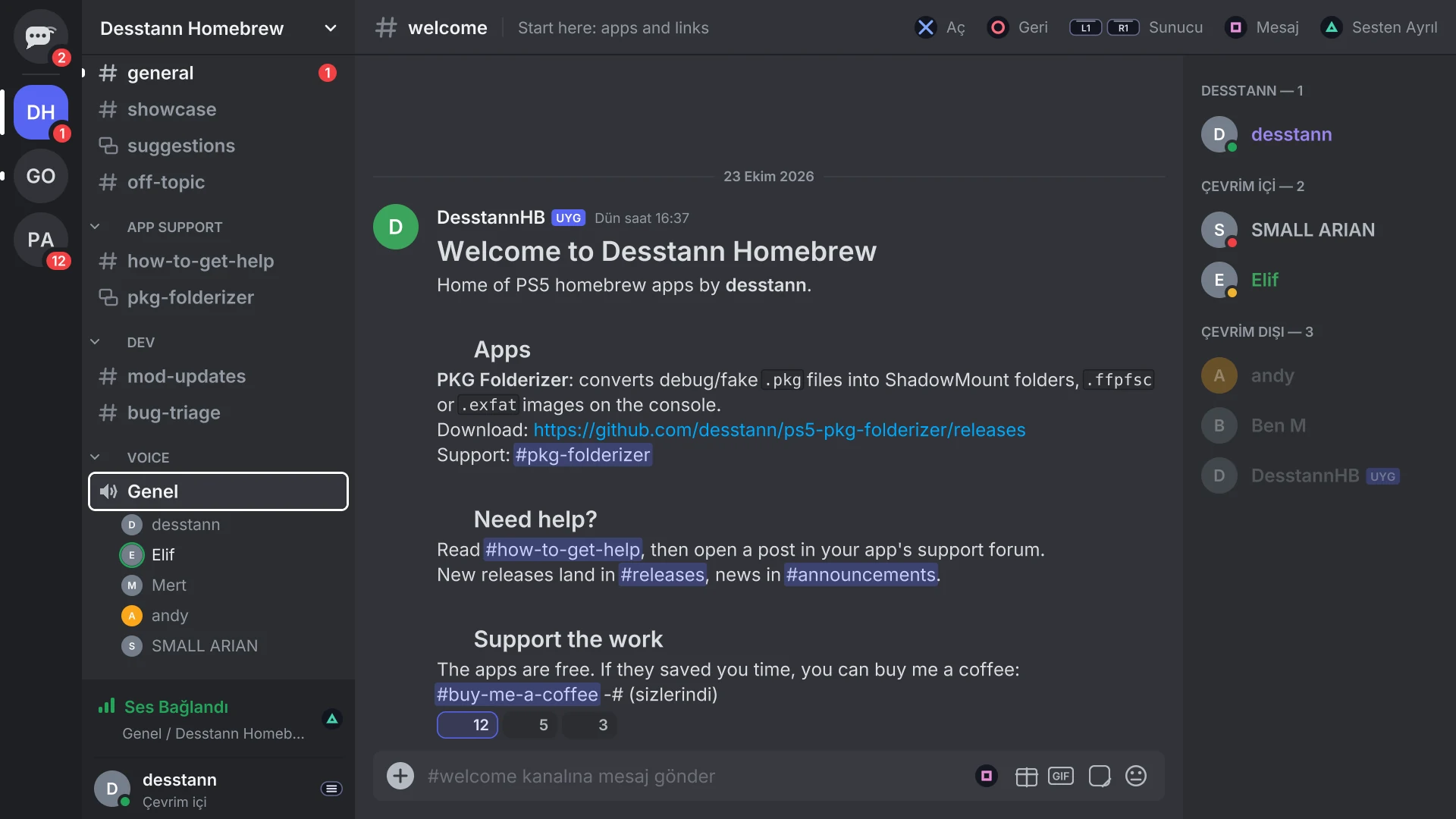
Task: Open the suggestions forum channel
Action: click(218, 146)
